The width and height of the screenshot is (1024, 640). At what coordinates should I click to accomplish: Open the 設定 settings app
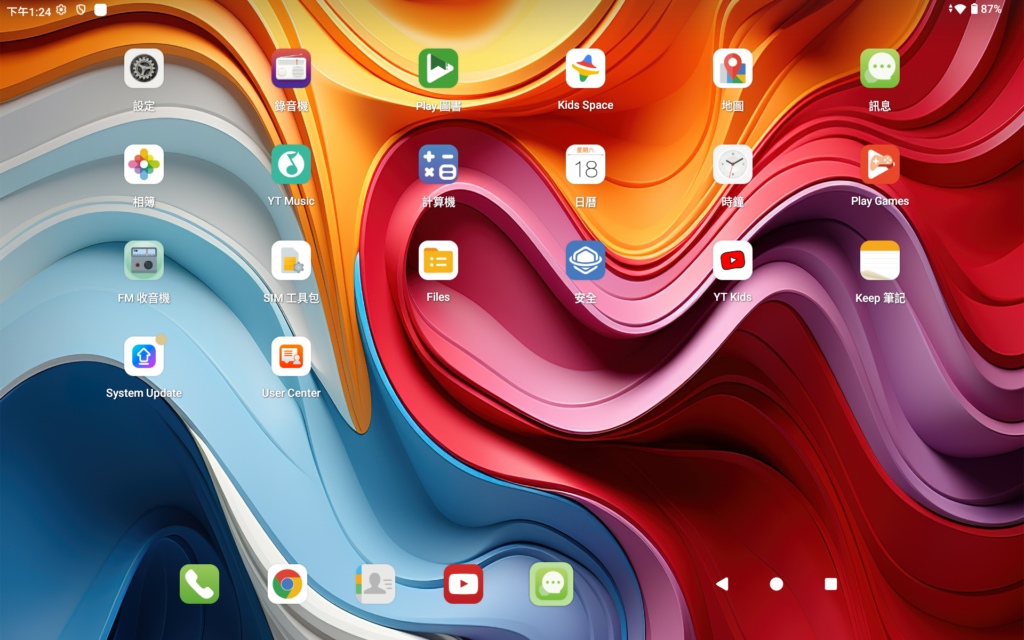click(x=144, y=69)
